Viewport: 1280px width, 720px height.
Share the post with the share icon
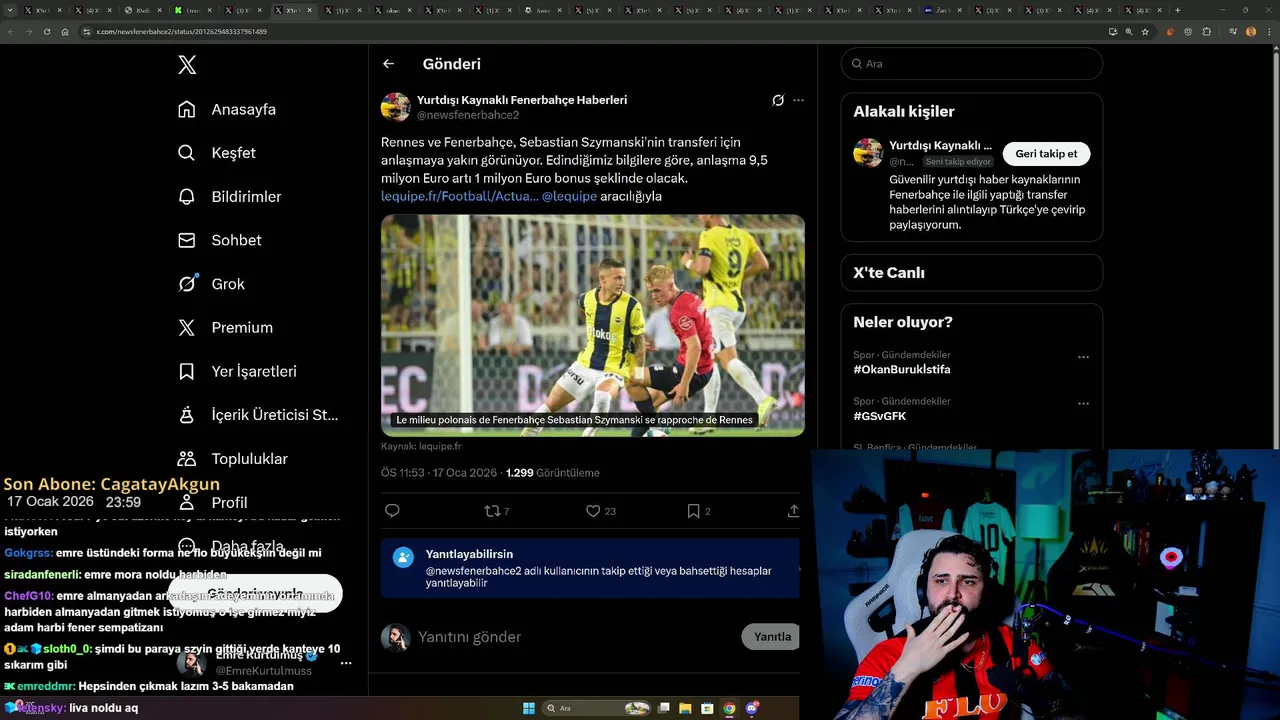794,511
